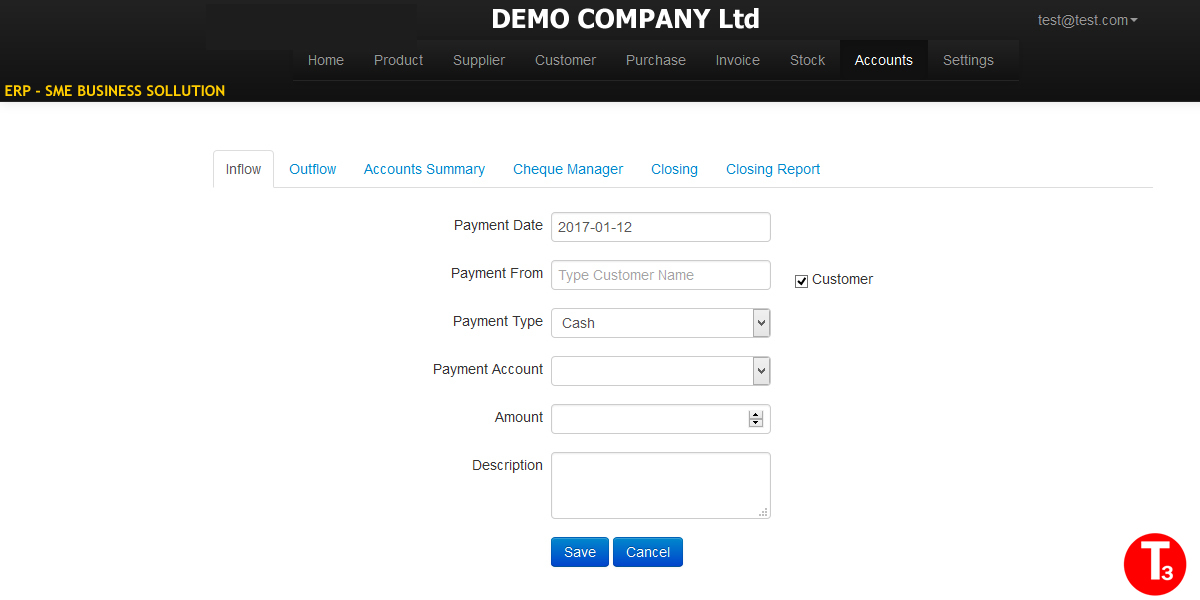Switch to the Closing tab
The width and height of the screenshot is (1200, 600).
tap(674, 169)
